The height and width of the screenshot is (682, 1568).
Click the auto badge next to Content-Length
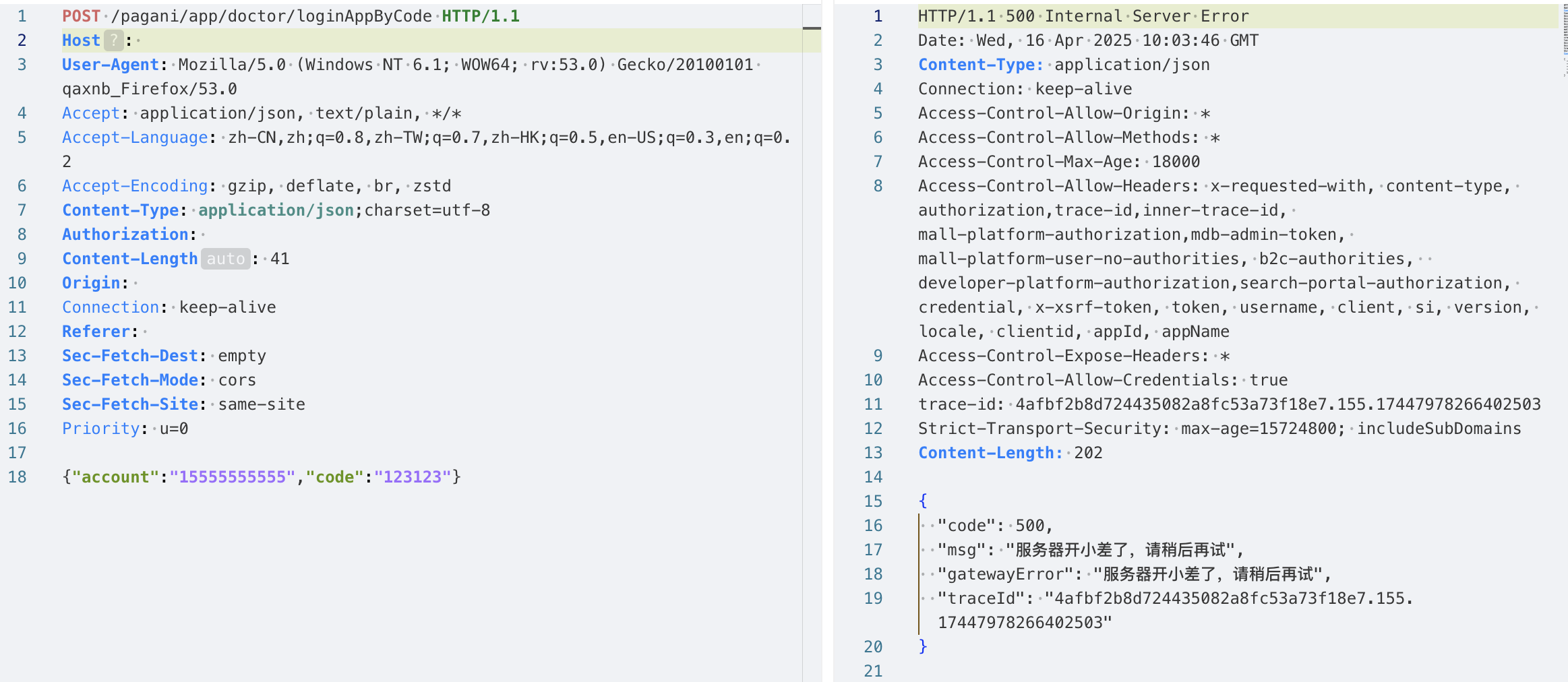click(x=225, y=259)
